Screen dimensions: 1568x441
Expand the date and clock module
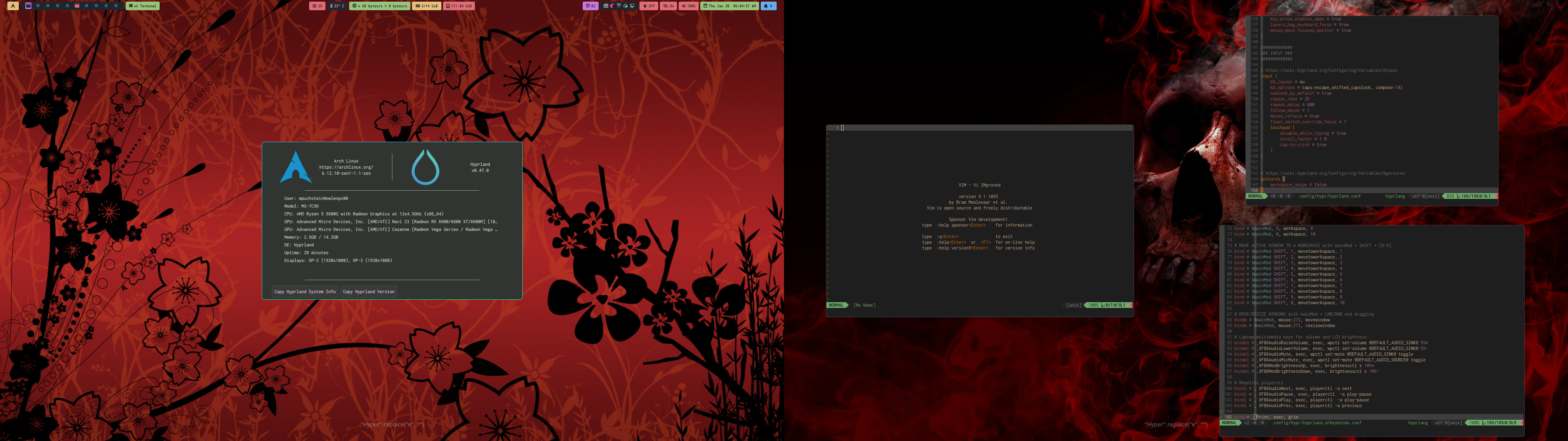coord(730,6)
